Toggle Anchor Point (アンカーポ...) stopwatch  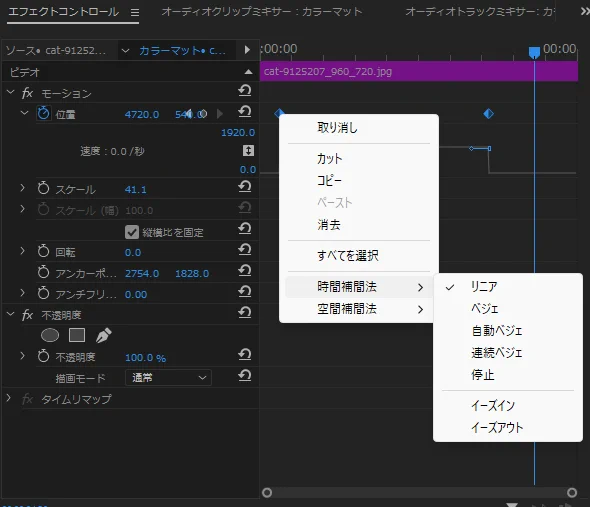43,272
